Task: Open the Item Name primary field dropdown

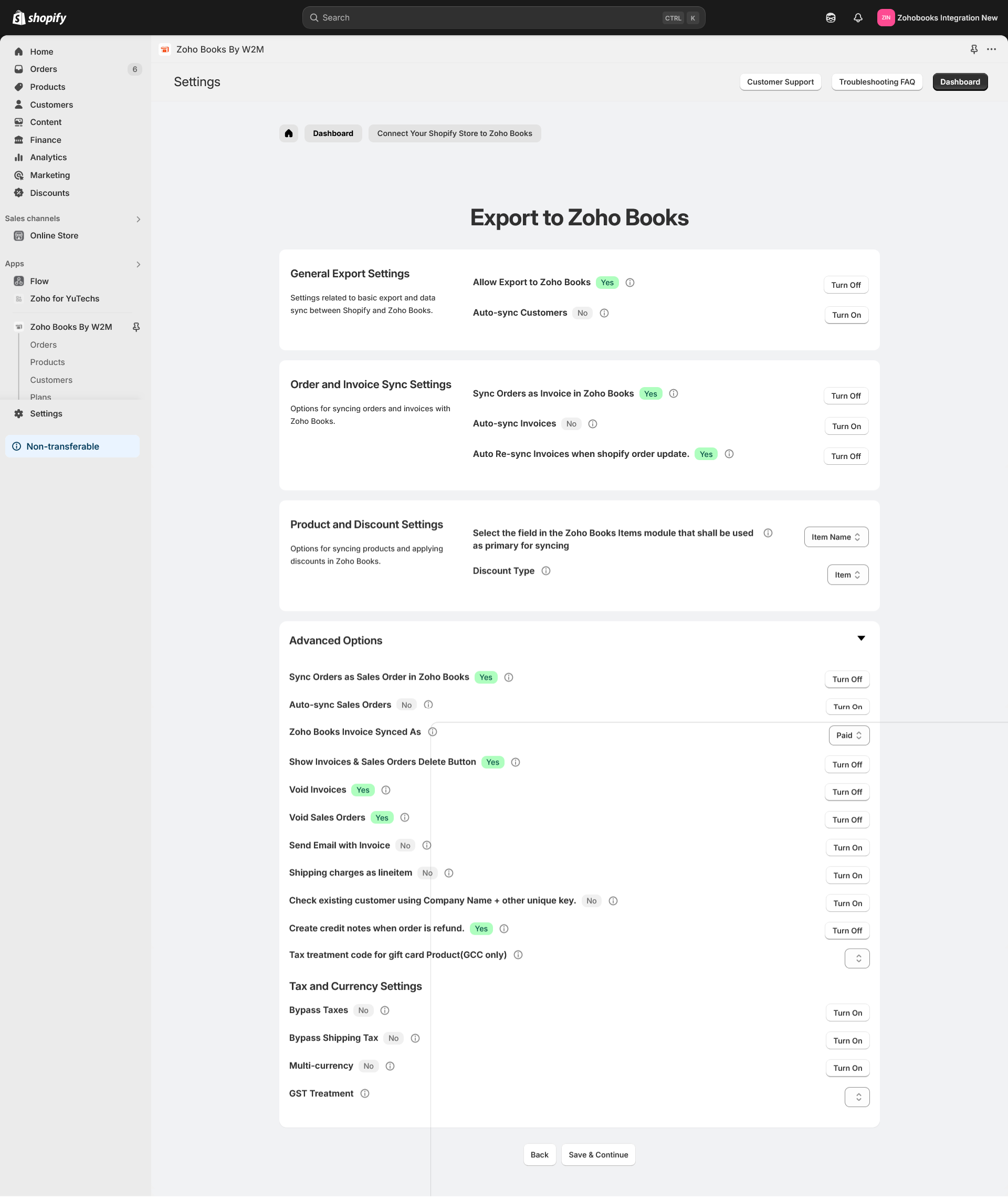Action: [x=836, y=537]
